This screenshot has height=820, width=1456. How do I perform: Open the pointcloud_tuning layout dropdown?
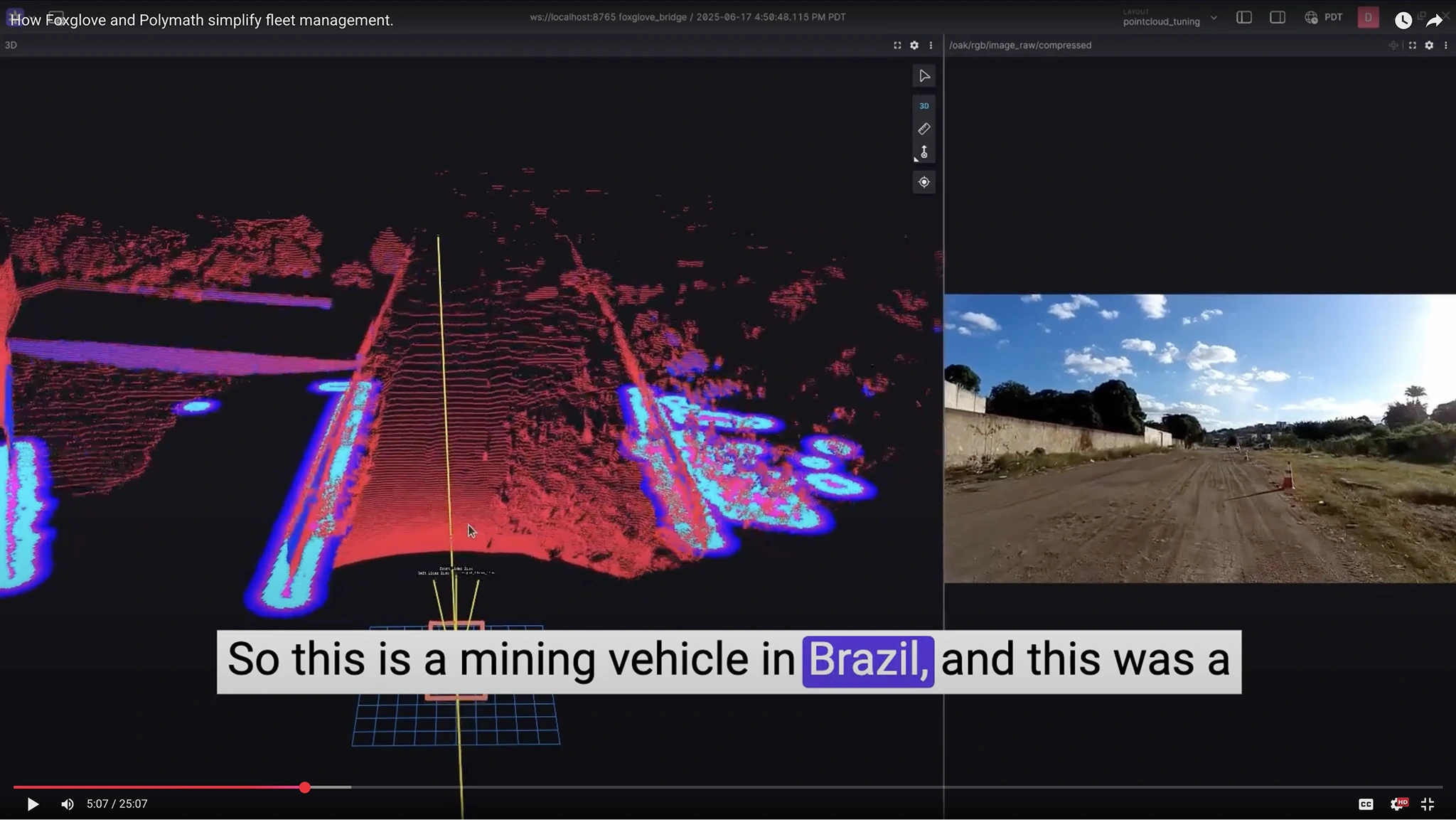tap(1169, 18)
